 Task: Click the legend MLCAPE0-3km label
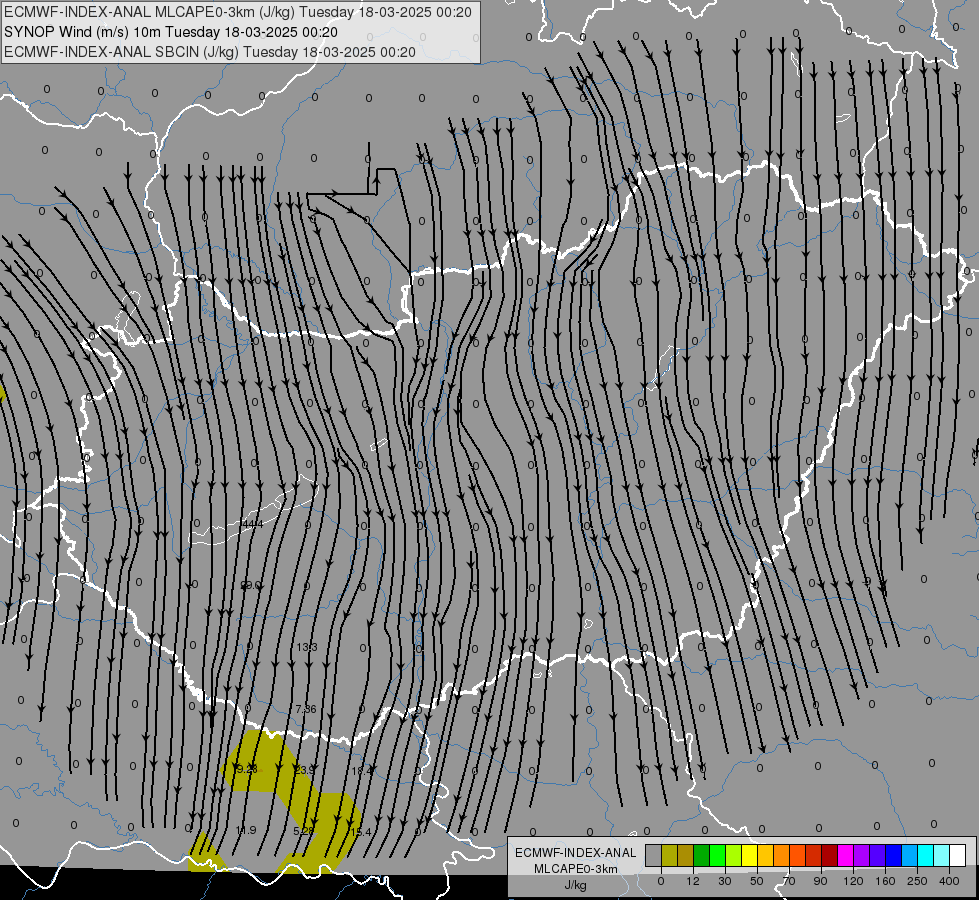click(575, 869)
